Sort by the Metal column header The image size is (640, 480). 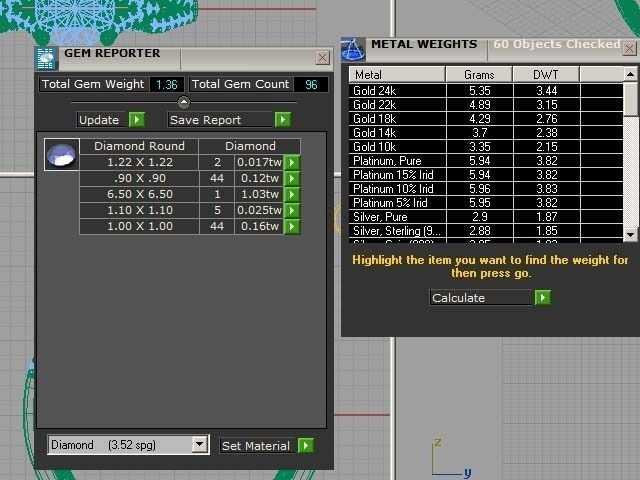click(397, 75)
